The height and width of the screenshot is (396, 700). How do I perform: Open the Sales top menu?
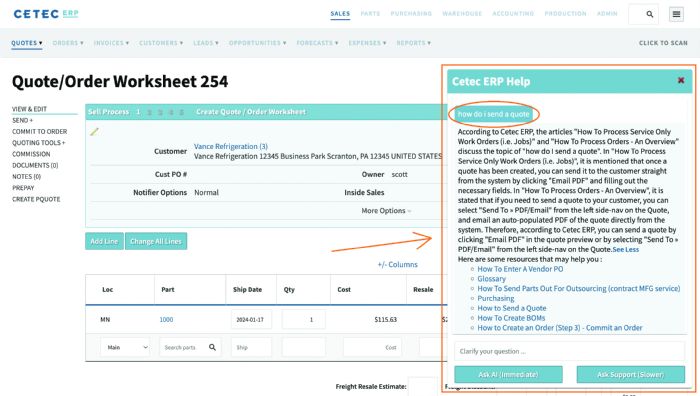pos(340,14)
